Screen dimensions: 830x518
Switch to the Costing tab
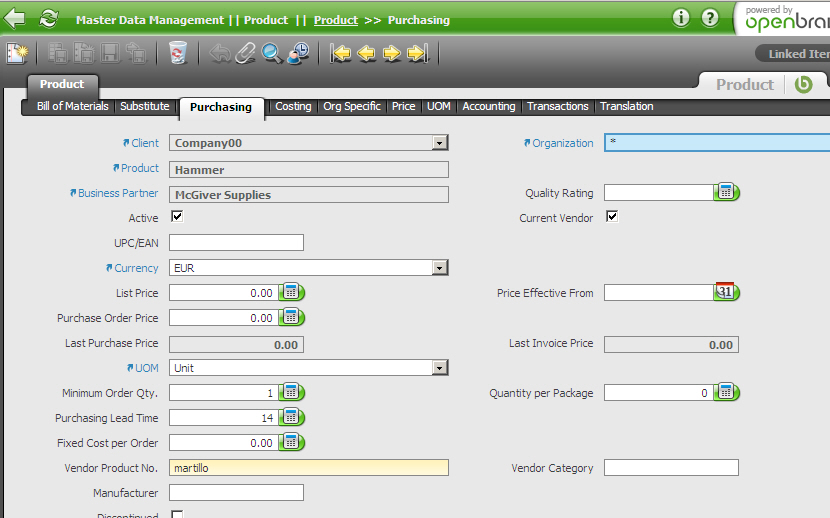[293, 106]
